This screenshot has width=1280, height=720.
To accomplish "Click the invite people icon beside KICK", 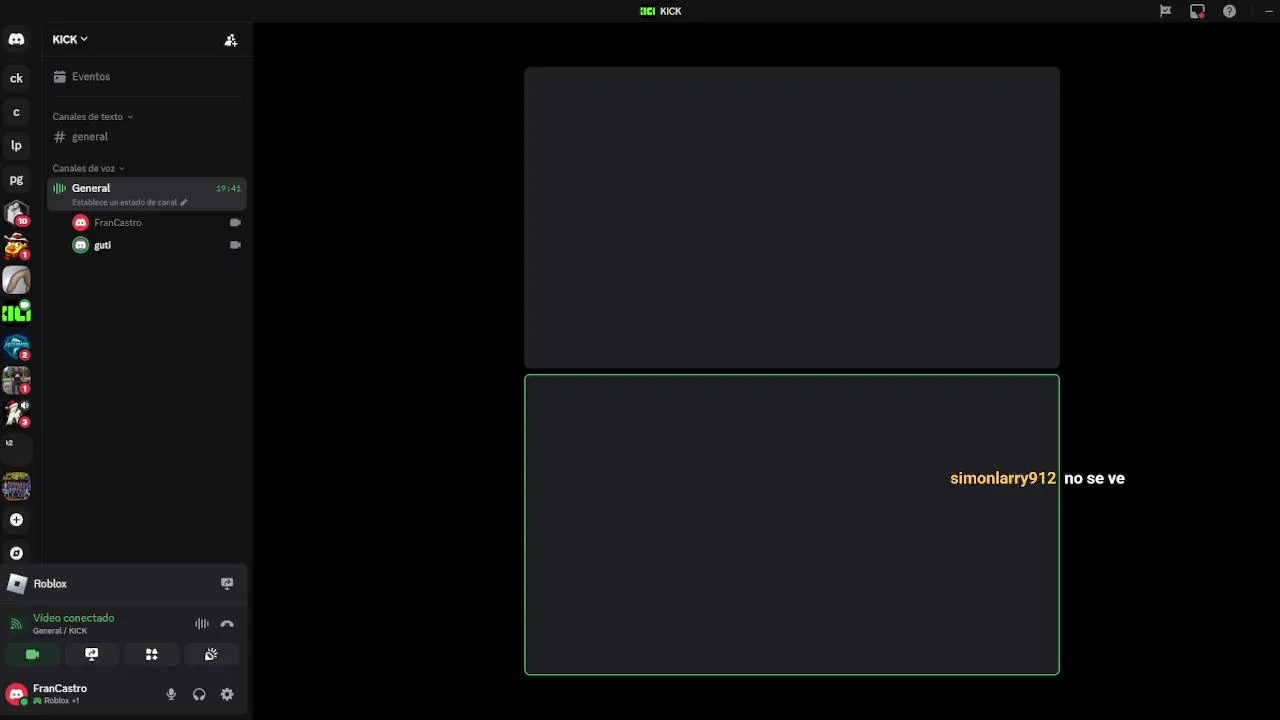I will pos(231,40).
